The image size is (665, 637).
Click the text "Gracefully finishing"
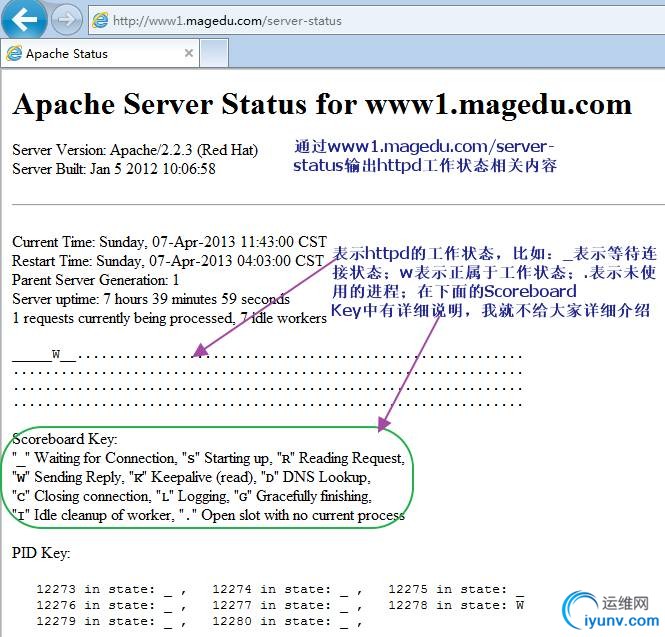313,496
